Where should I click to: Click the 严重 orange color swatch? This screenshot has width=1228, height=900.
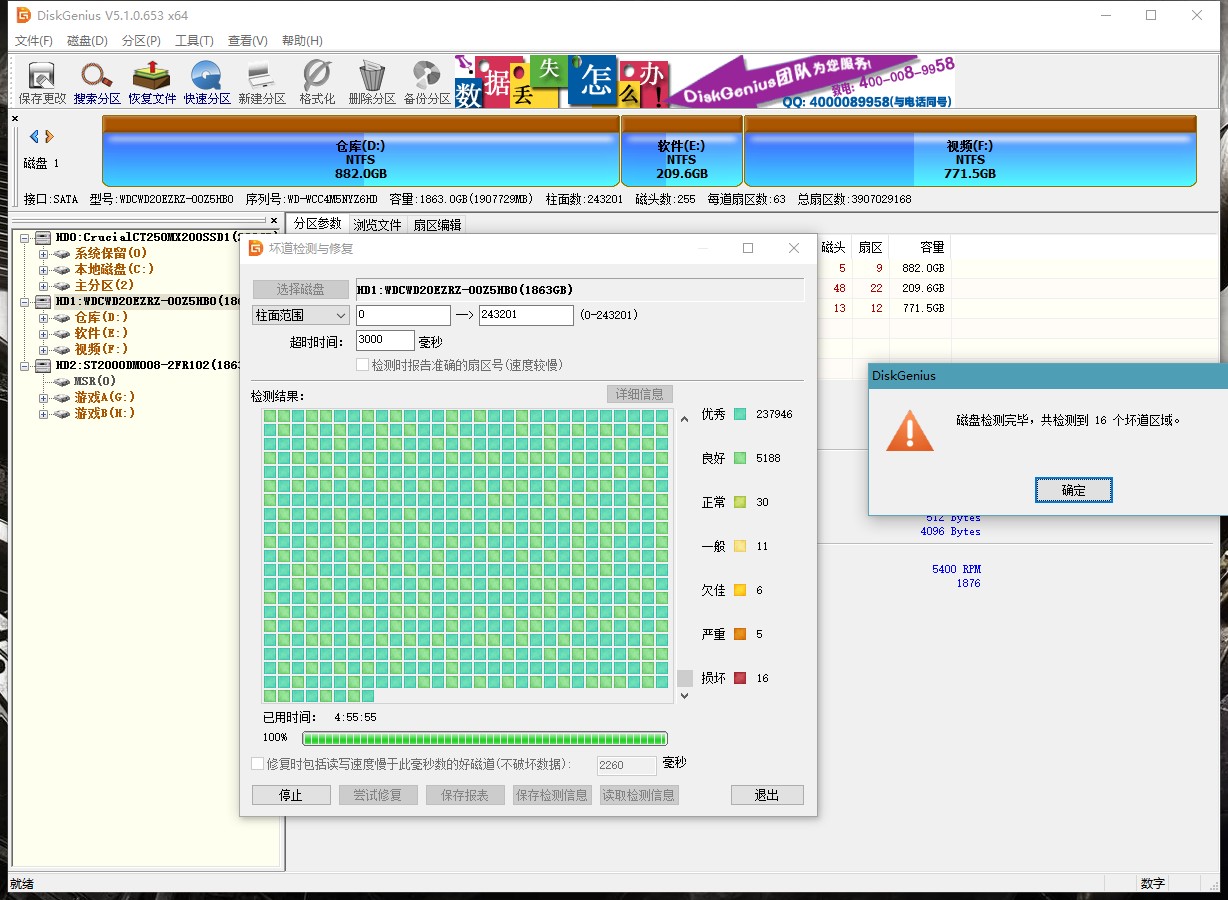(740, 634)
